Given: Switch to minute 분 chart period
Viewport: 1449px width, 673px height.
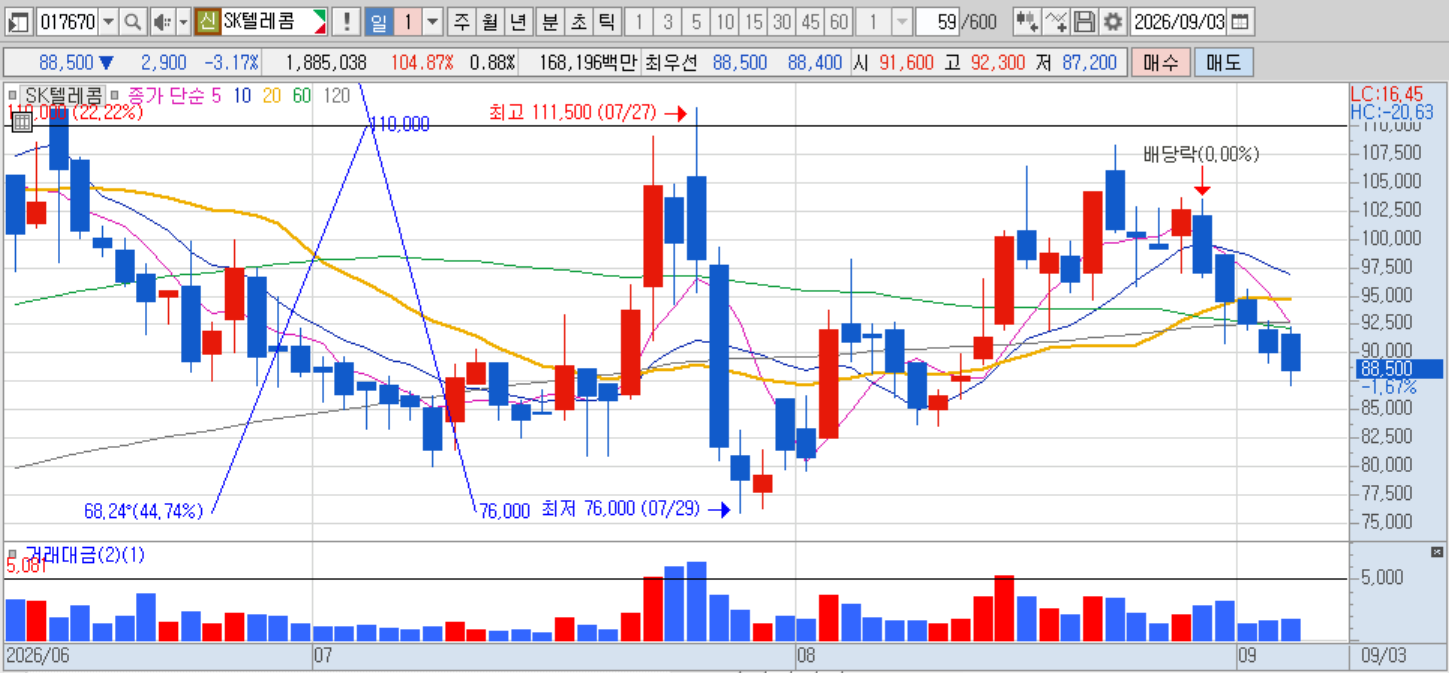Looking at the screenshot, I should pos(551,21).
